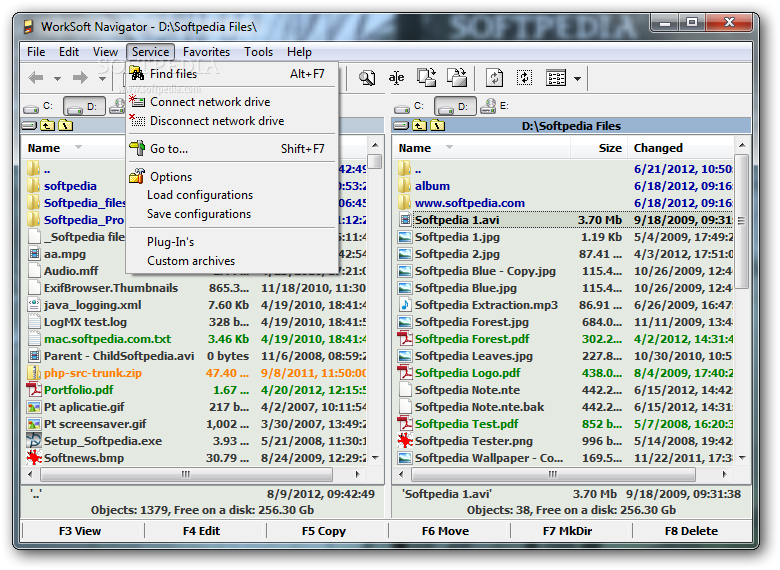Click F3 View button
The image size is (780, 570).
80,531
